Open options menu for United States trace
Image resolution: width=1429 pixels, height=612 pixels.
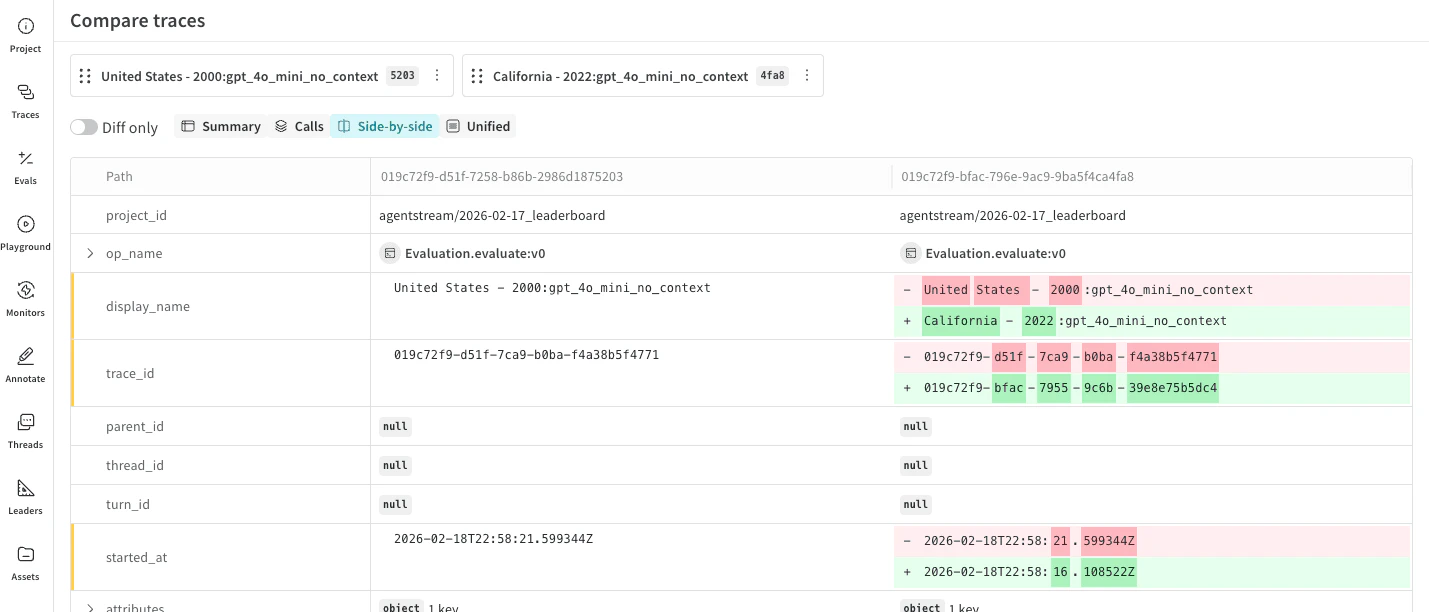(437, 76)
